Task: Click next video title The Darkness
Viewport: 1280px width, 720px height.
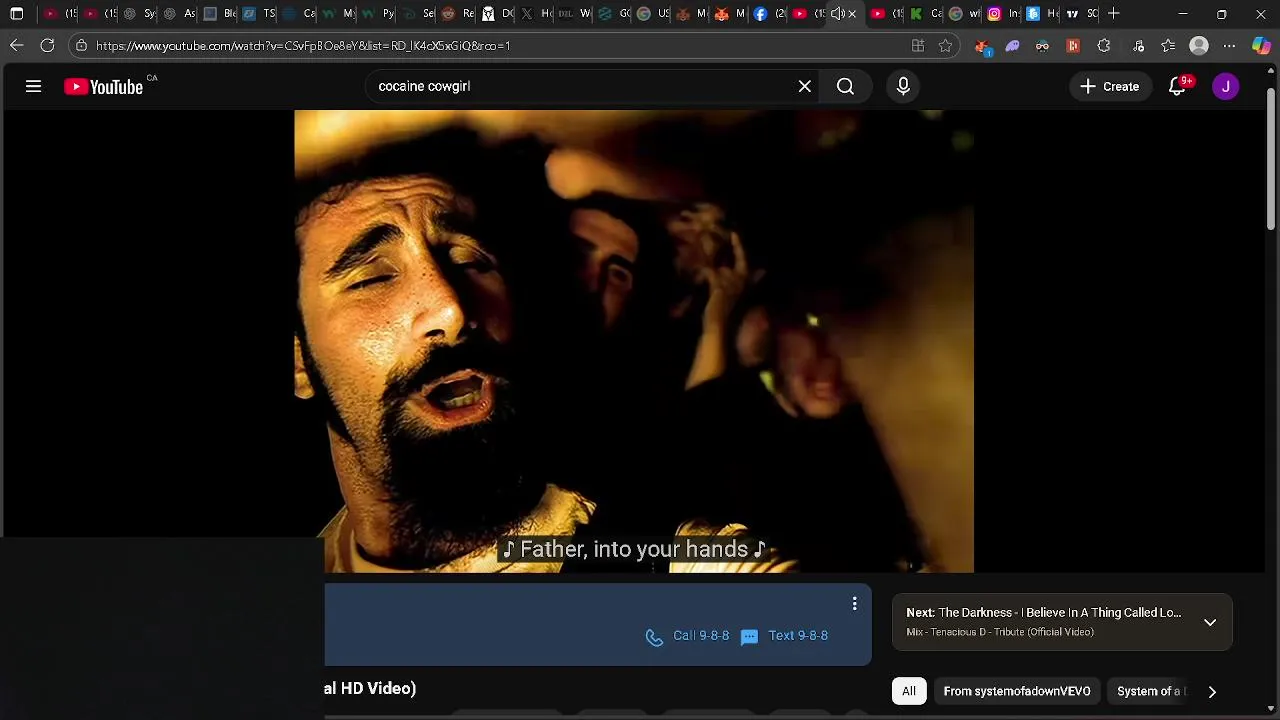Action: point(1043,613)
